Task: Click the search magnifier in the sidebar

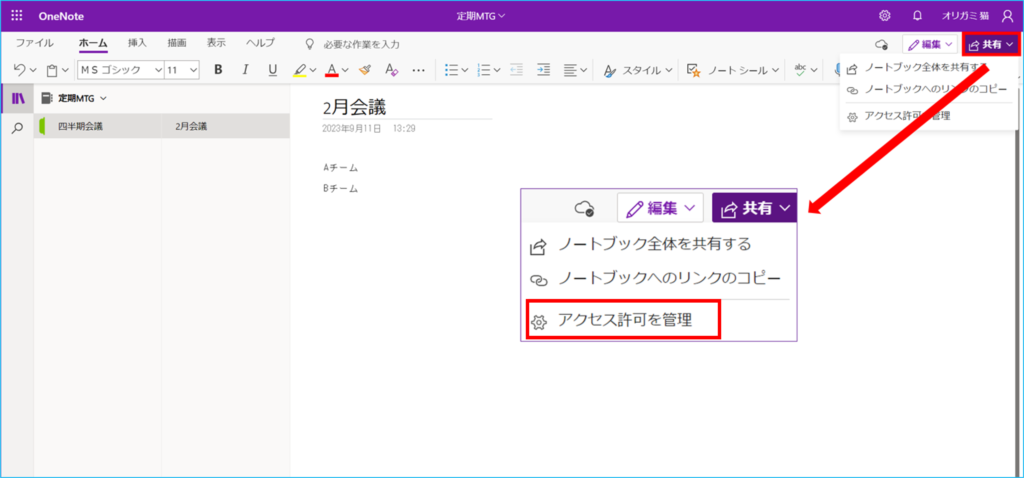Action: pyautogui.click(x=17, y=128)
